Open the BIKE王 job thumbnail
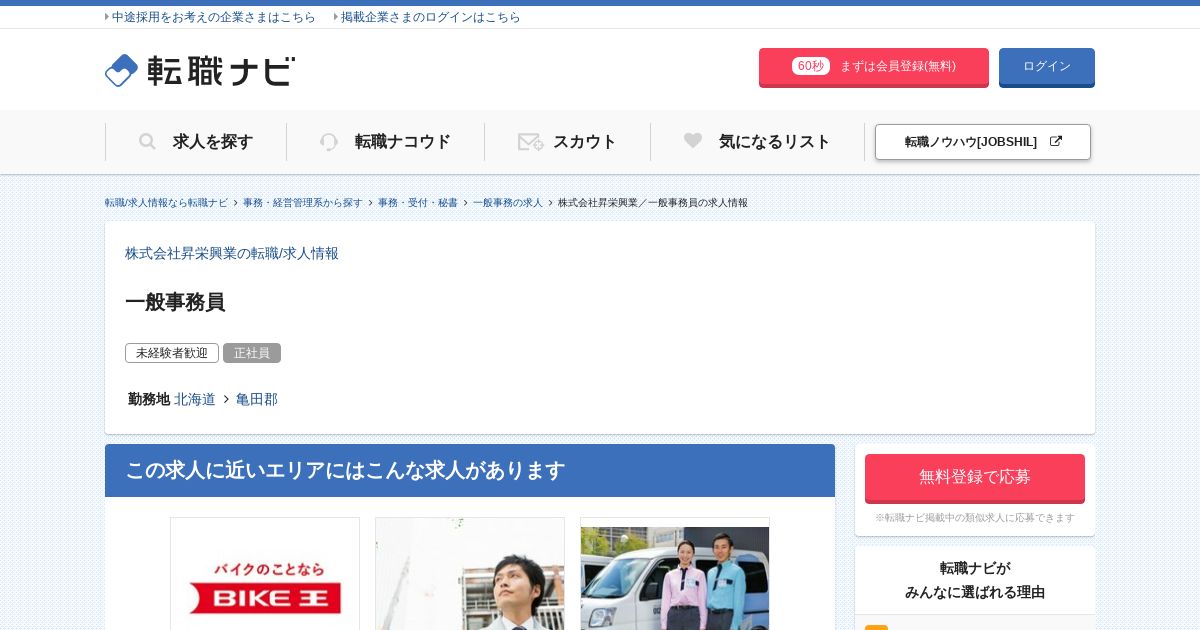 click(x=265, y=574)
